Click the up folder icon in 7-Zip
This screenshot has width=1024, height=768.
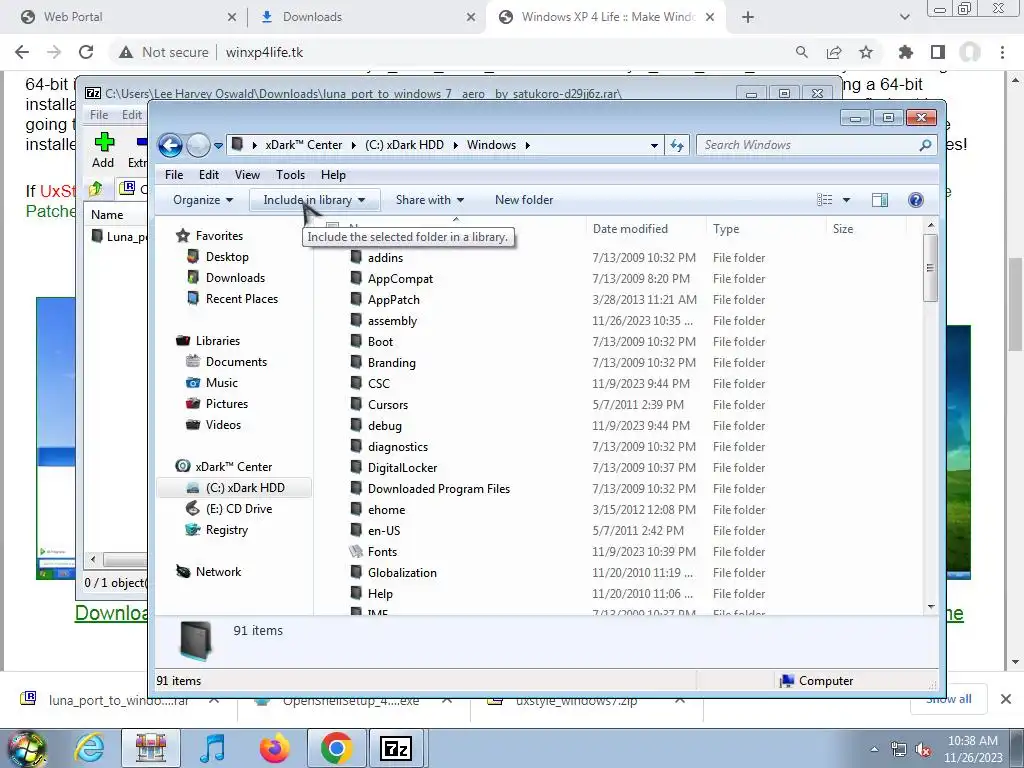tap(95, 189)
